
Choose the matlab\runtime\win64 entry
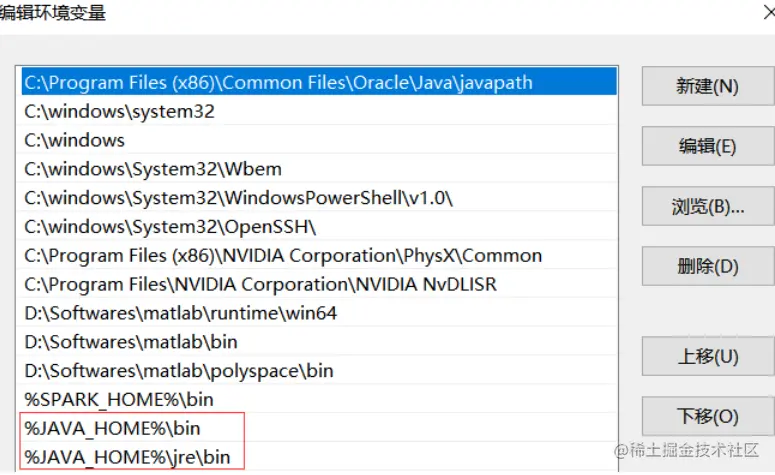tap(317, 313)
